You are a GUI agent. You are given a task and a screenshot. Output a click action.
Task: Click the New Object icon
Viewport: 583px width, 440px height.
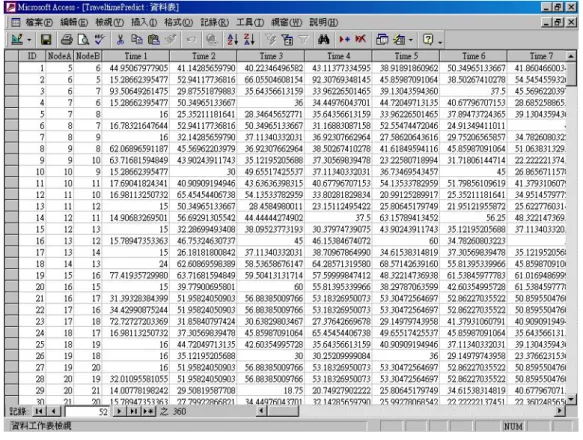point(399,39)
